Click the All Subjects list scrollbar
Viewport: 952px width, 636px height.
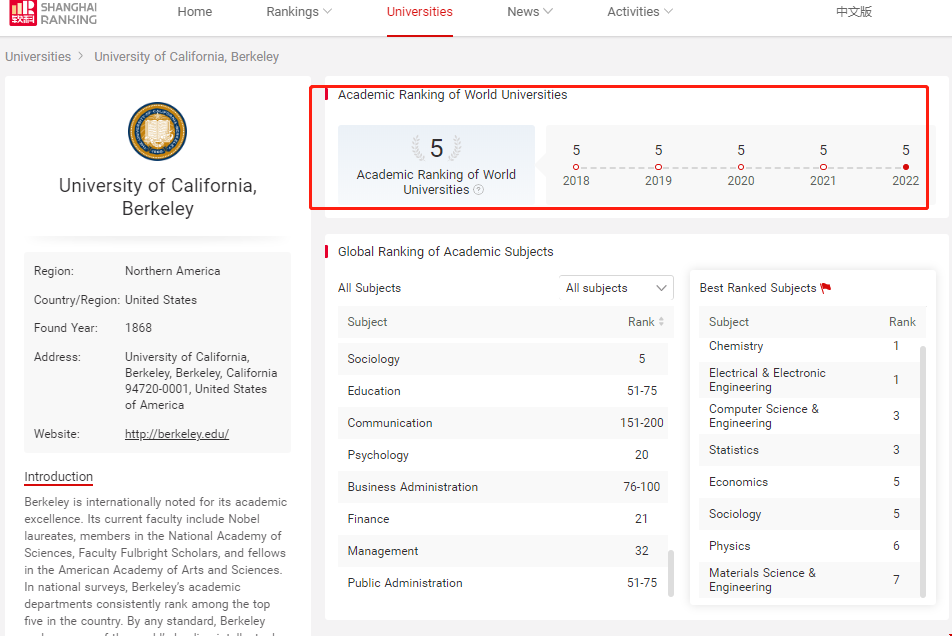click(671, 571)
